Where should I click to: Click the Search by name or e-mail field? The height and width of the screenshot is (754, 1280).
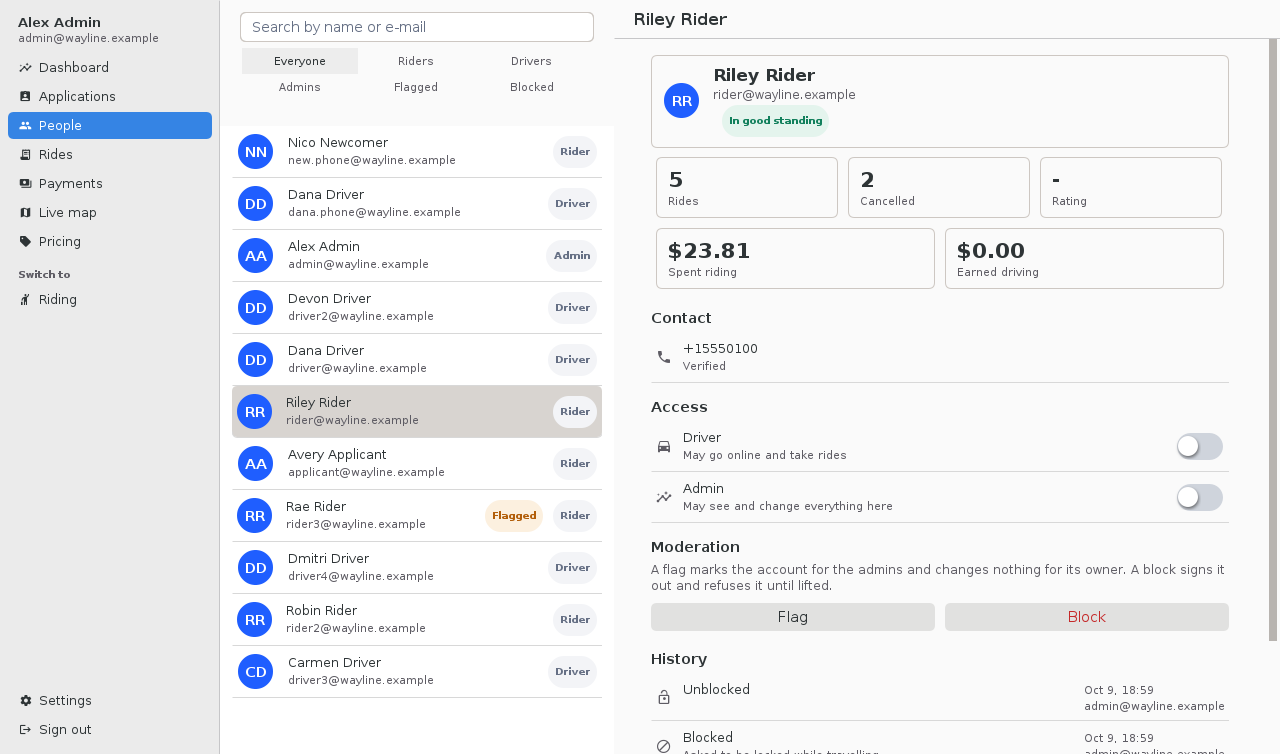417,27
